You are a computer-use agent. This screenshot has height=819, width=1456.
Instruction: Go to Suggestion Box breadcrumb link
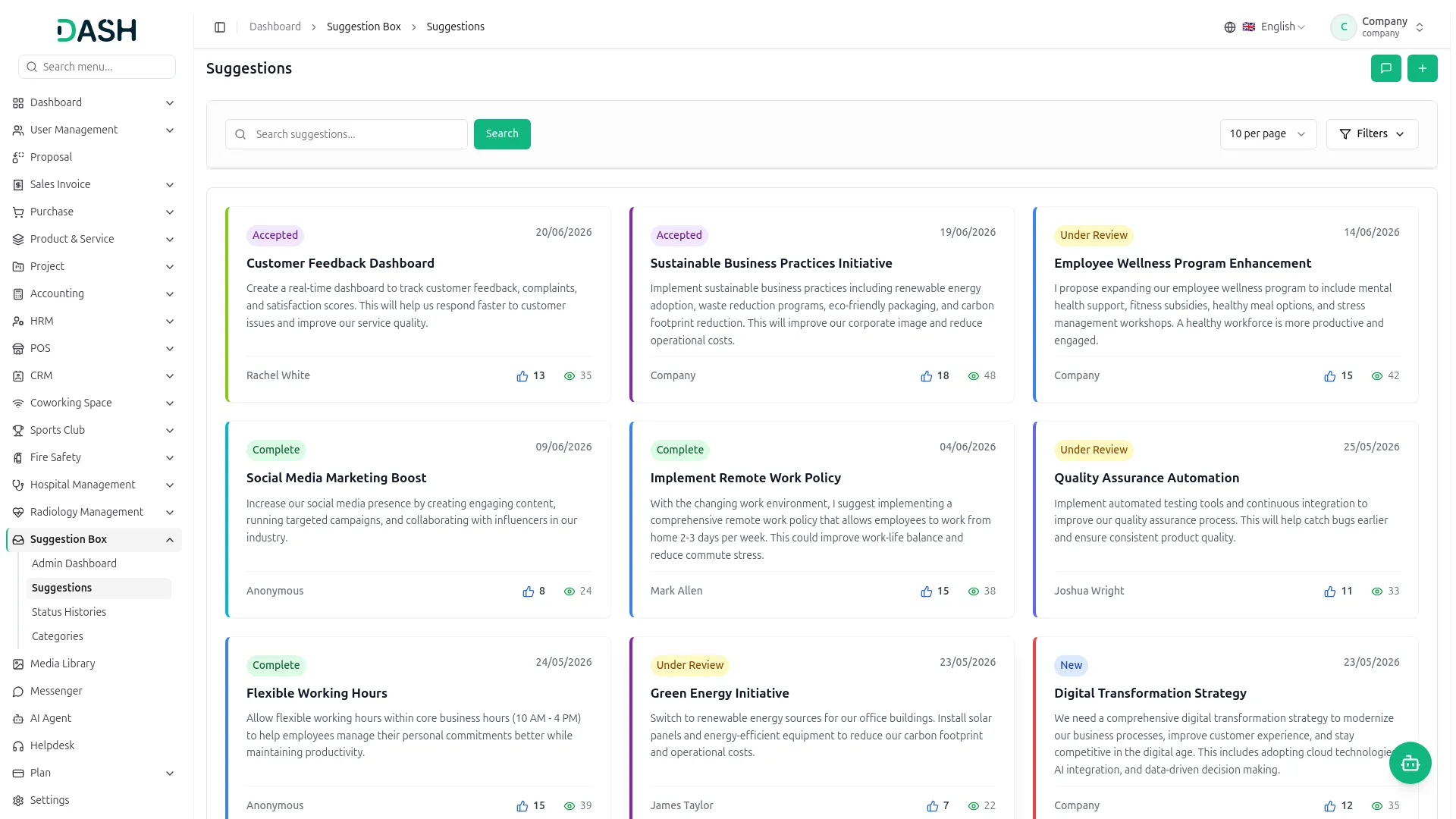[363, 27]
